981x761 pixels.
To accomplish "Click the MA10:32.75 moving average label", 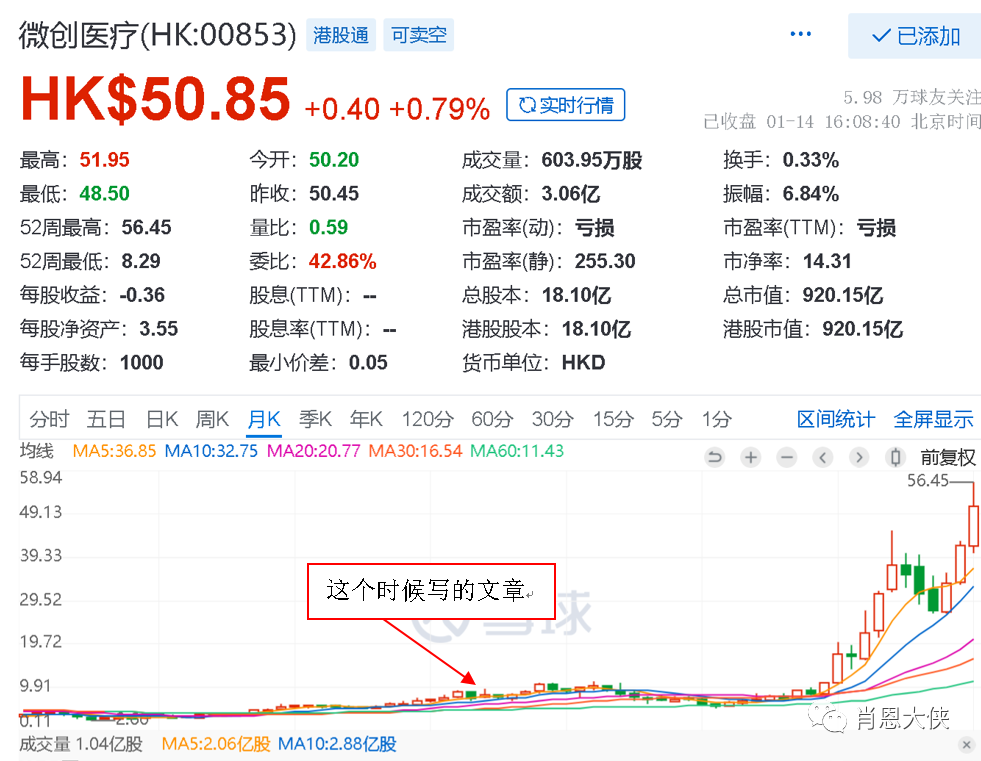I will [x=211, y=451].
